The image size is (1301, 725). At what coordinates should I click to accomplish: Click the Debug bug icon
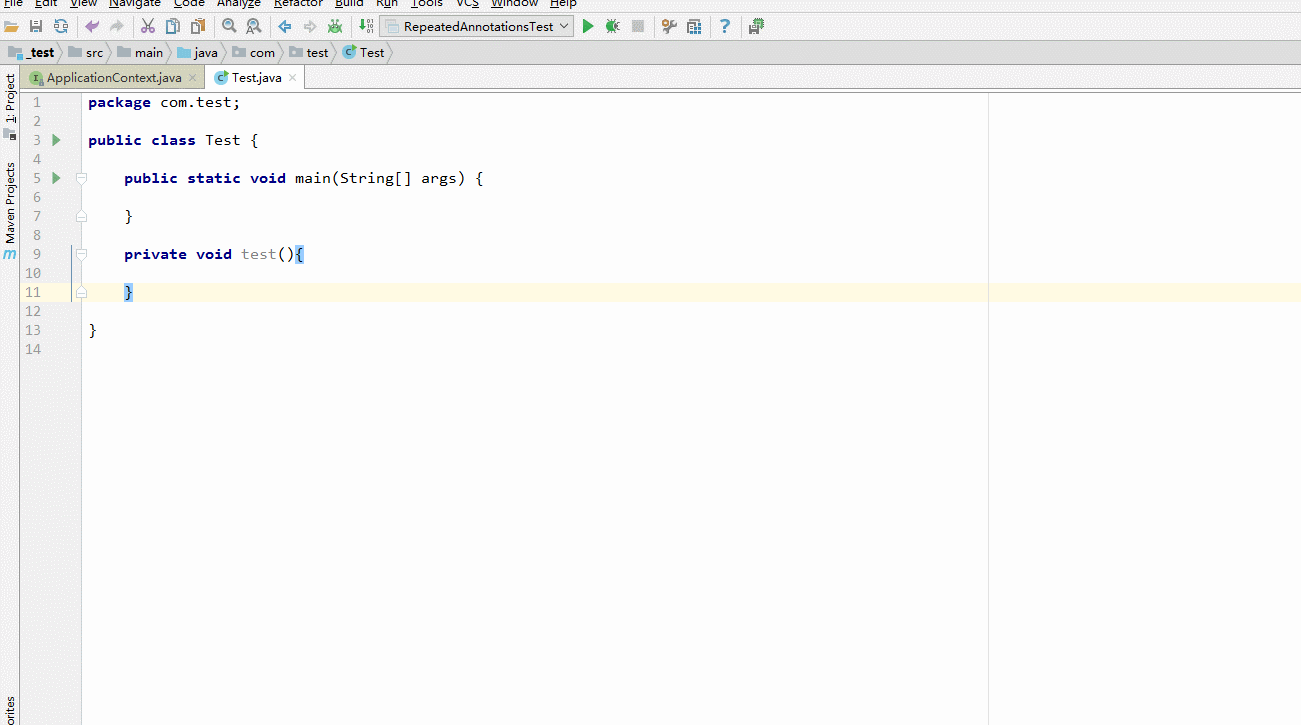pos(612,27)
